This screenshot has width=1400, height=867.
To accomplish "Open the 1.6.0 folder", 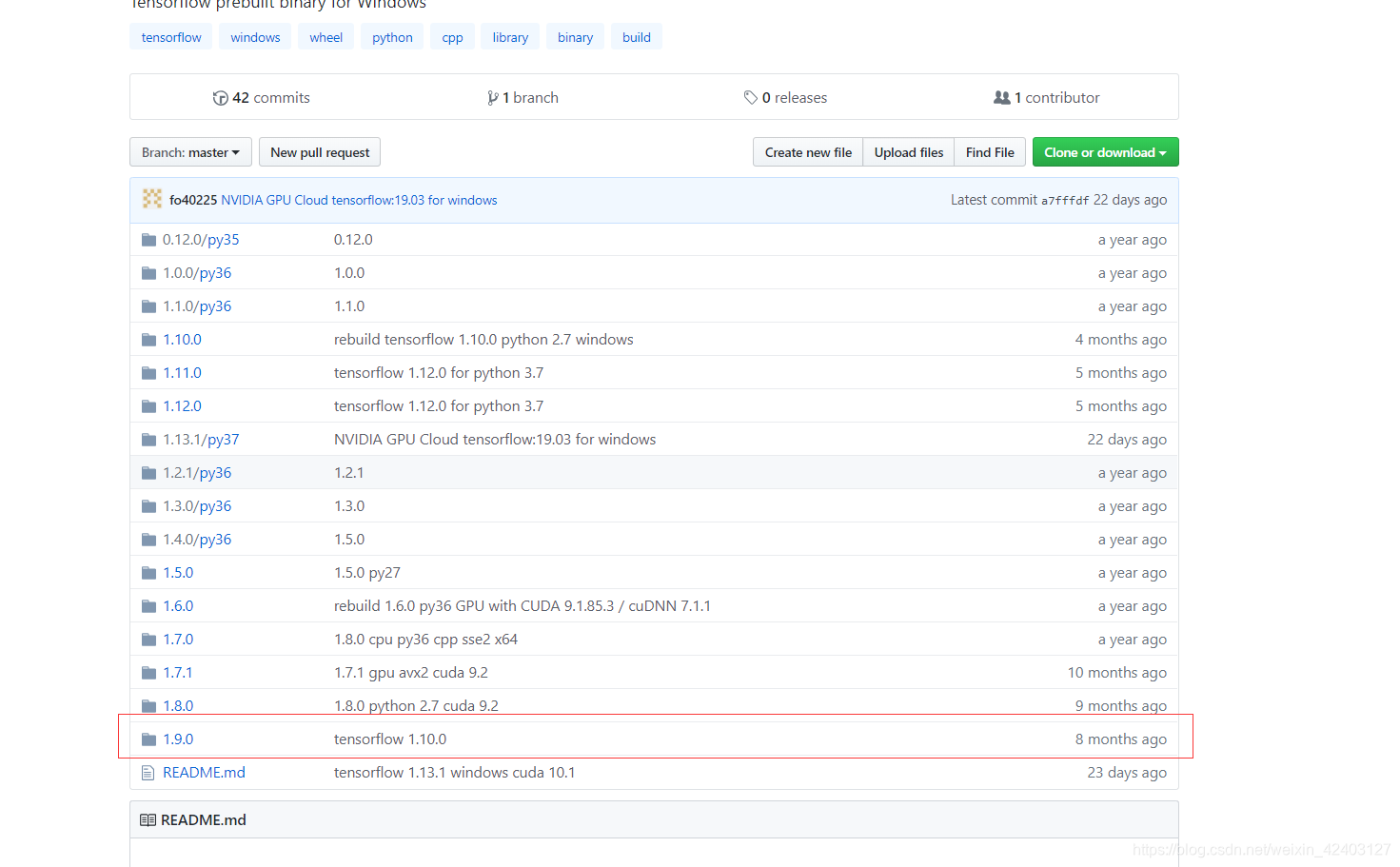I will tap(178, 606).
